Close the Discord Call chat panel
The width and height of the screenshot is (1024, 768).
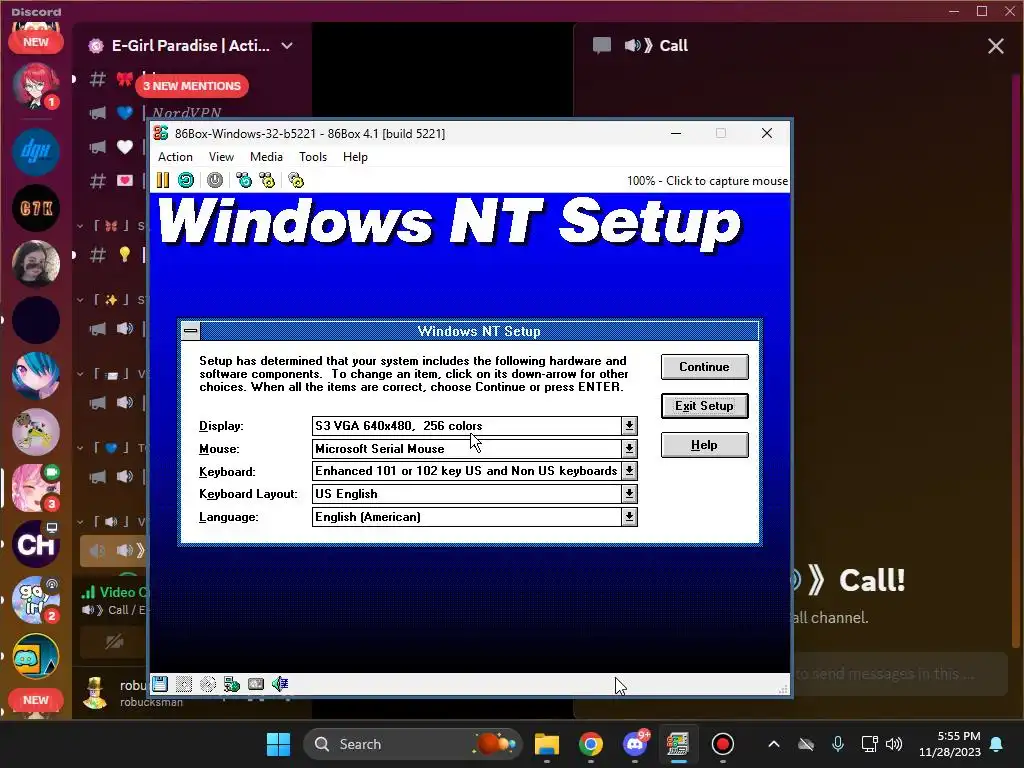[995, 46]
